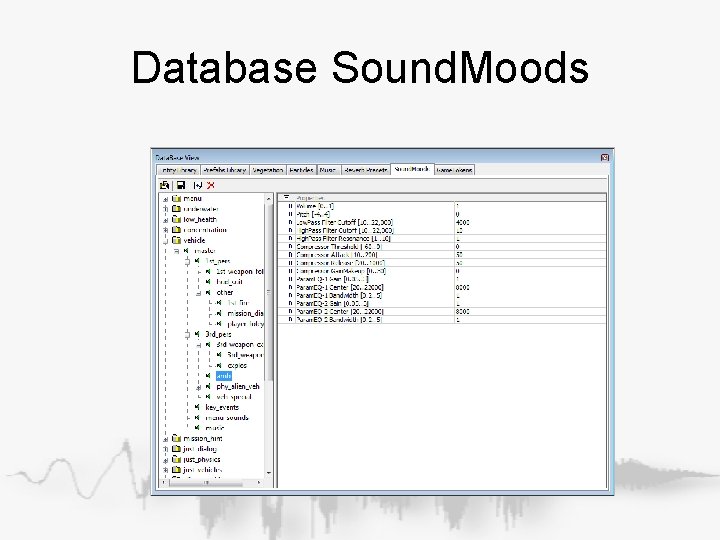Expand the menu folder node
Image resolution: width=720 pixels, height=540 pixels.
pos(166,199)
